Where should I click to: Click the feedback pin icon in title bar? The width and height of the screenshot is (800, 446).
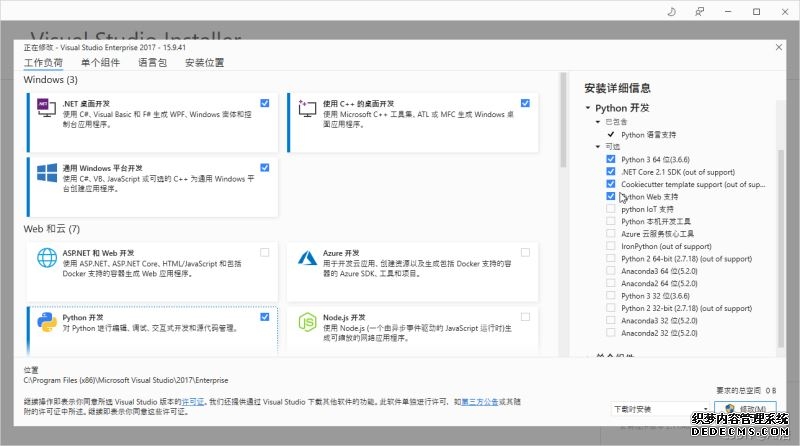(699, 11)
